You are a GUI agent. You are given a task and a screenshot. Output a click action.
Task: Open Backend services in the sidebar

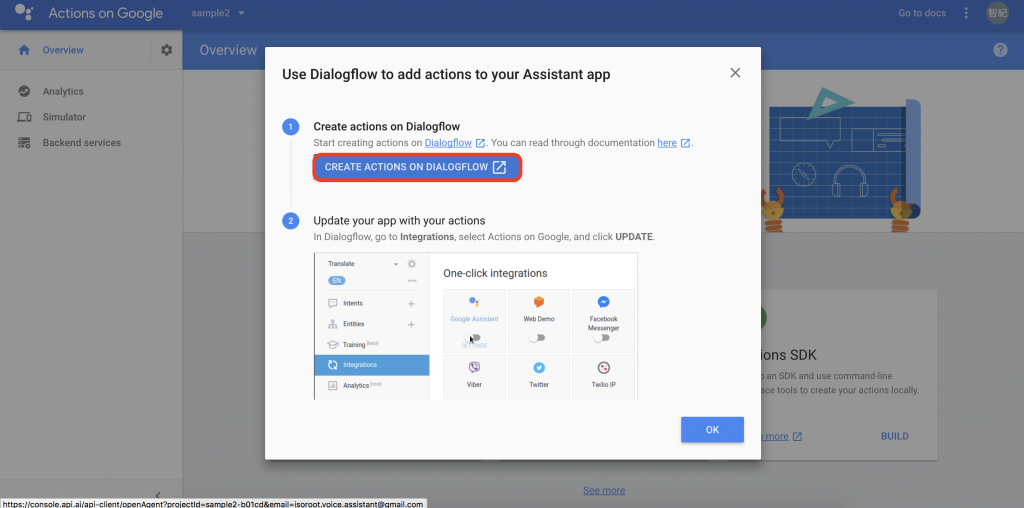pos(82,142)
